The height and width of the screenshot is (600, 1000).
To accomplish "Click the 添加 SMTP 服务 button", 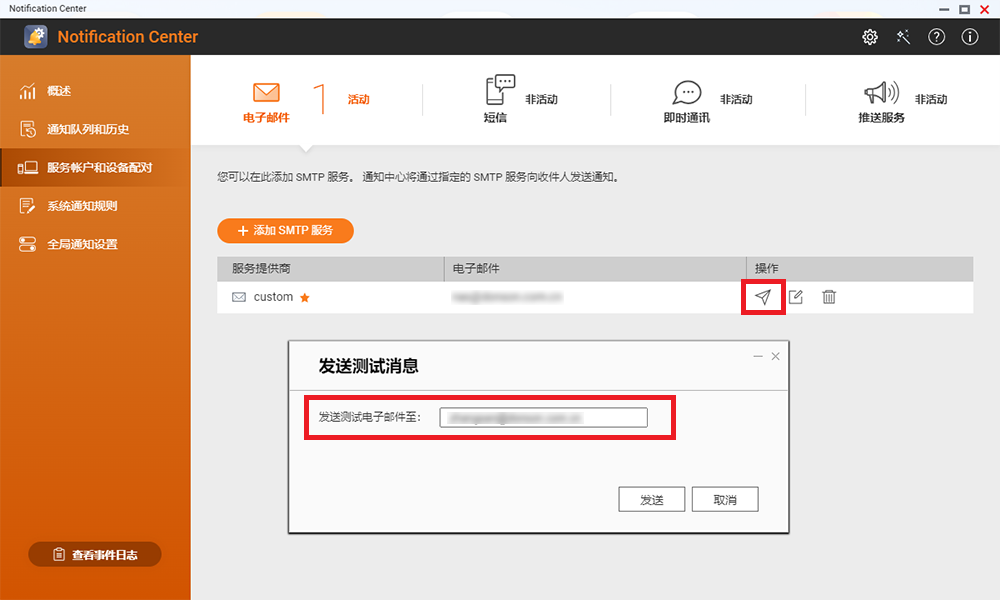I will [x=285, y=230].
